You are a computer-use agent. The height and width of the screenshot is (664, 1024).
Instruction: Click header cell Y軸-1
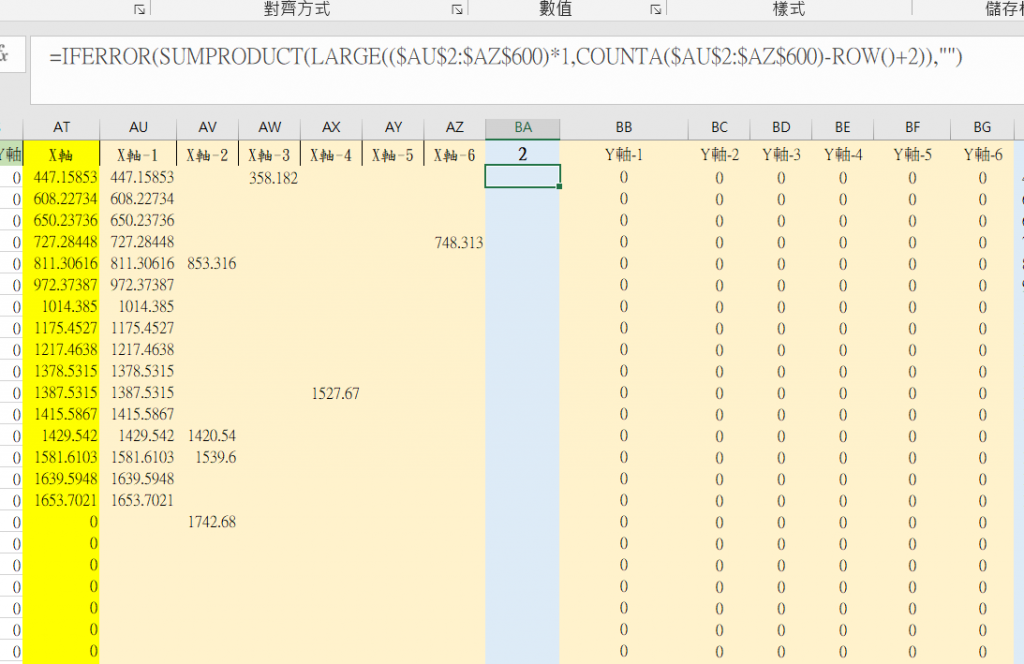624,155
